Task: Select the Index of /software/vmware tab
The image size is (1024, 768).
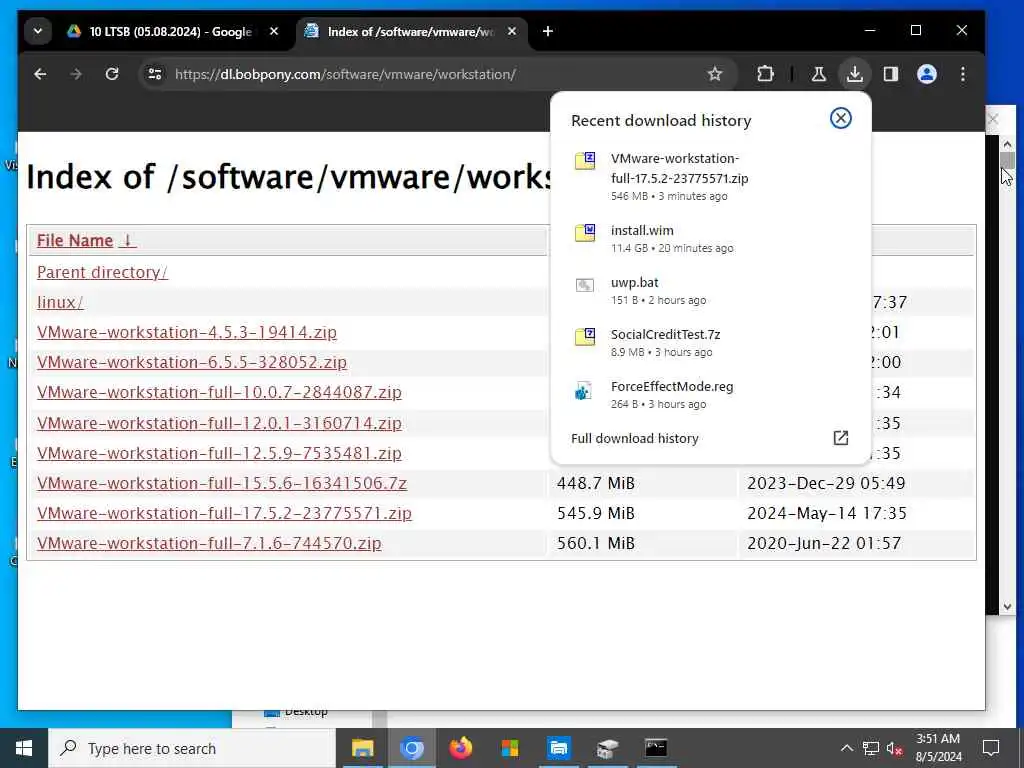Action: click(403, 31)
